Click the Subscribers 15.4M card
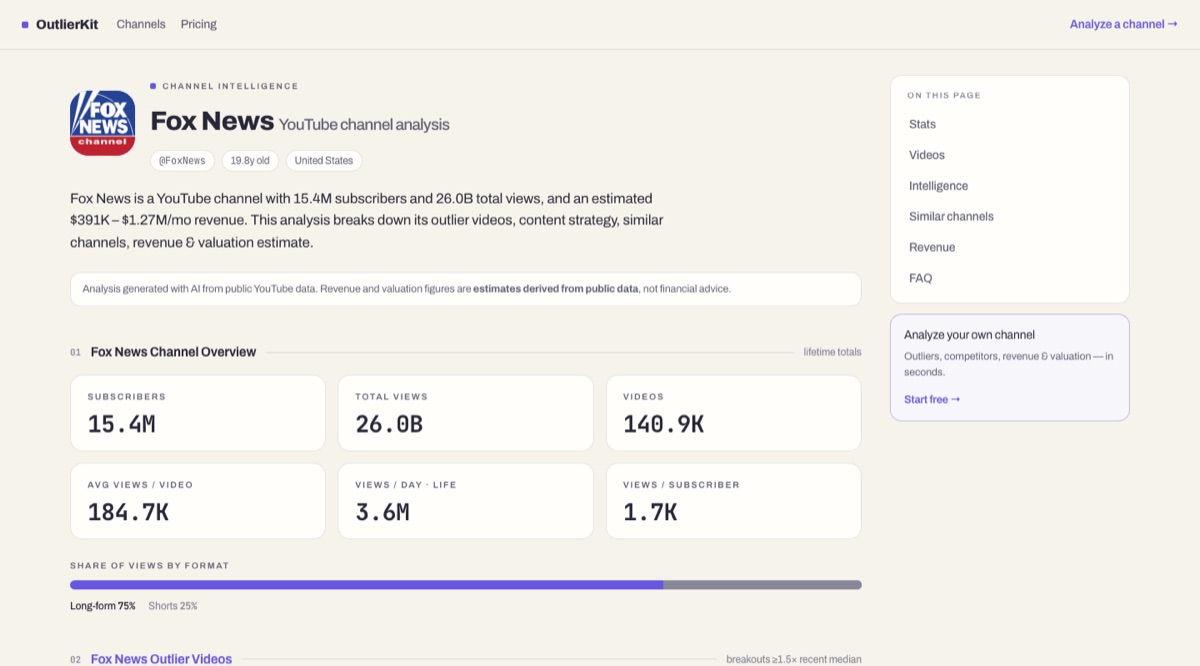Image resolution: width=1200 pixels, height=666 pixels. point(198,413)
